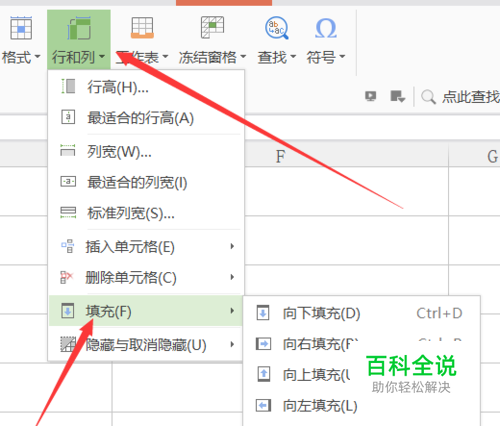Select column F header
The width and height of the screenshot is (500, 426).
coord(347,156)
